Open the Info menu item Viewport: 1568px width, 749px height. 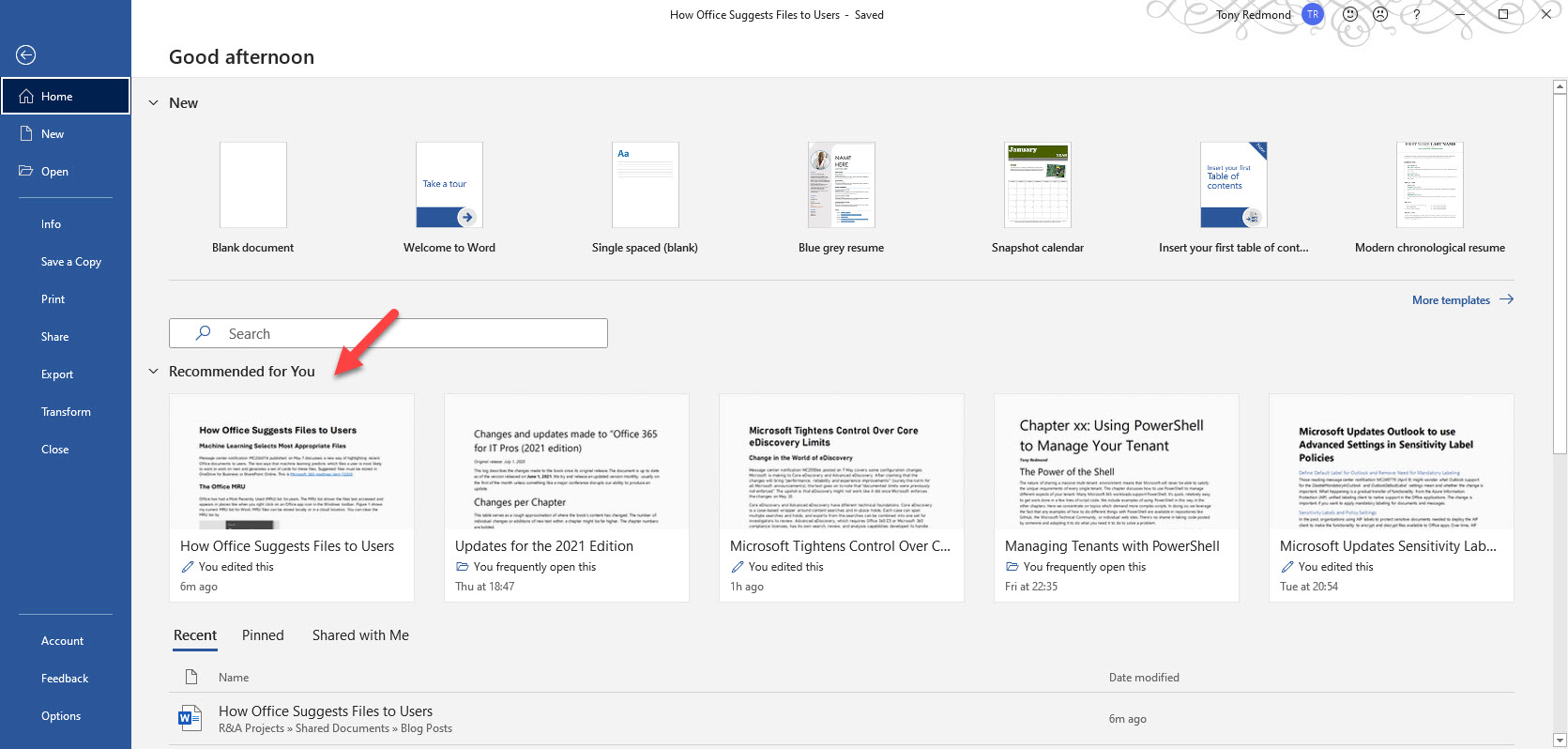pyautogui.click(x=51, y=224)
